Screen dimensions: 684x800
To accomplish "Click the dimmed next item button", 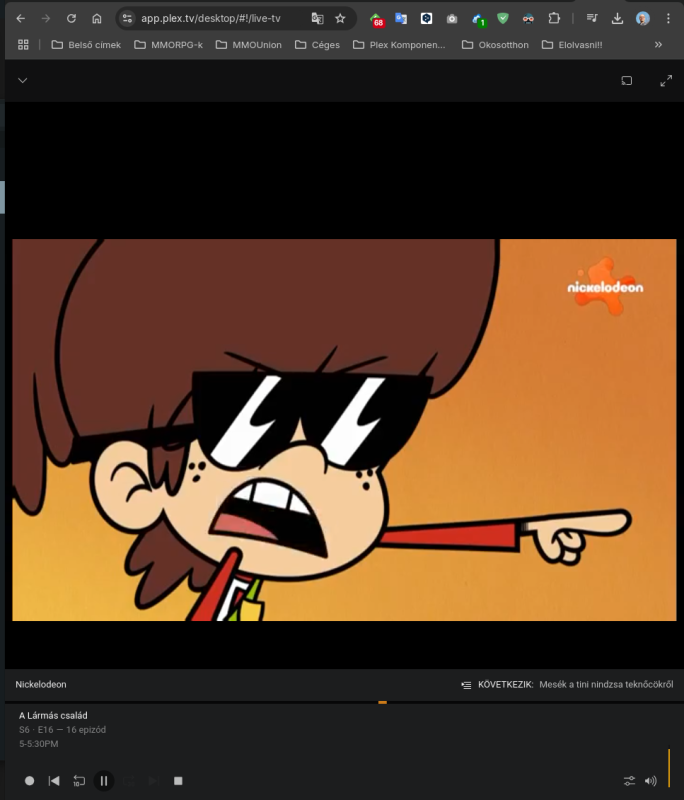I will pyautogui.click(x=153, y=781).
